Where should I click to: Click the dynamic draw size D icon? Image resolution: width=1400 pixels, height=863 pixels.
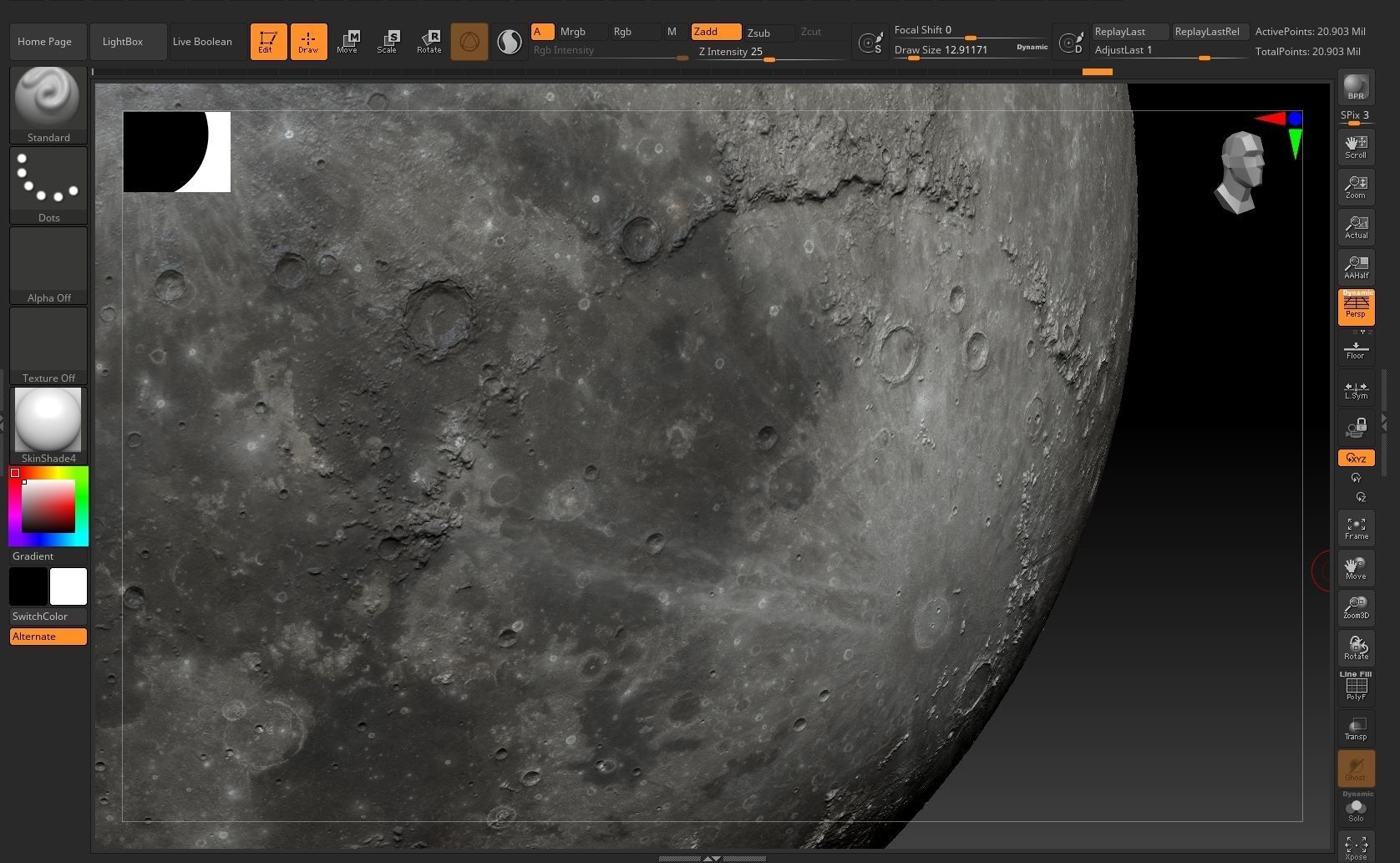point(1071,42)
